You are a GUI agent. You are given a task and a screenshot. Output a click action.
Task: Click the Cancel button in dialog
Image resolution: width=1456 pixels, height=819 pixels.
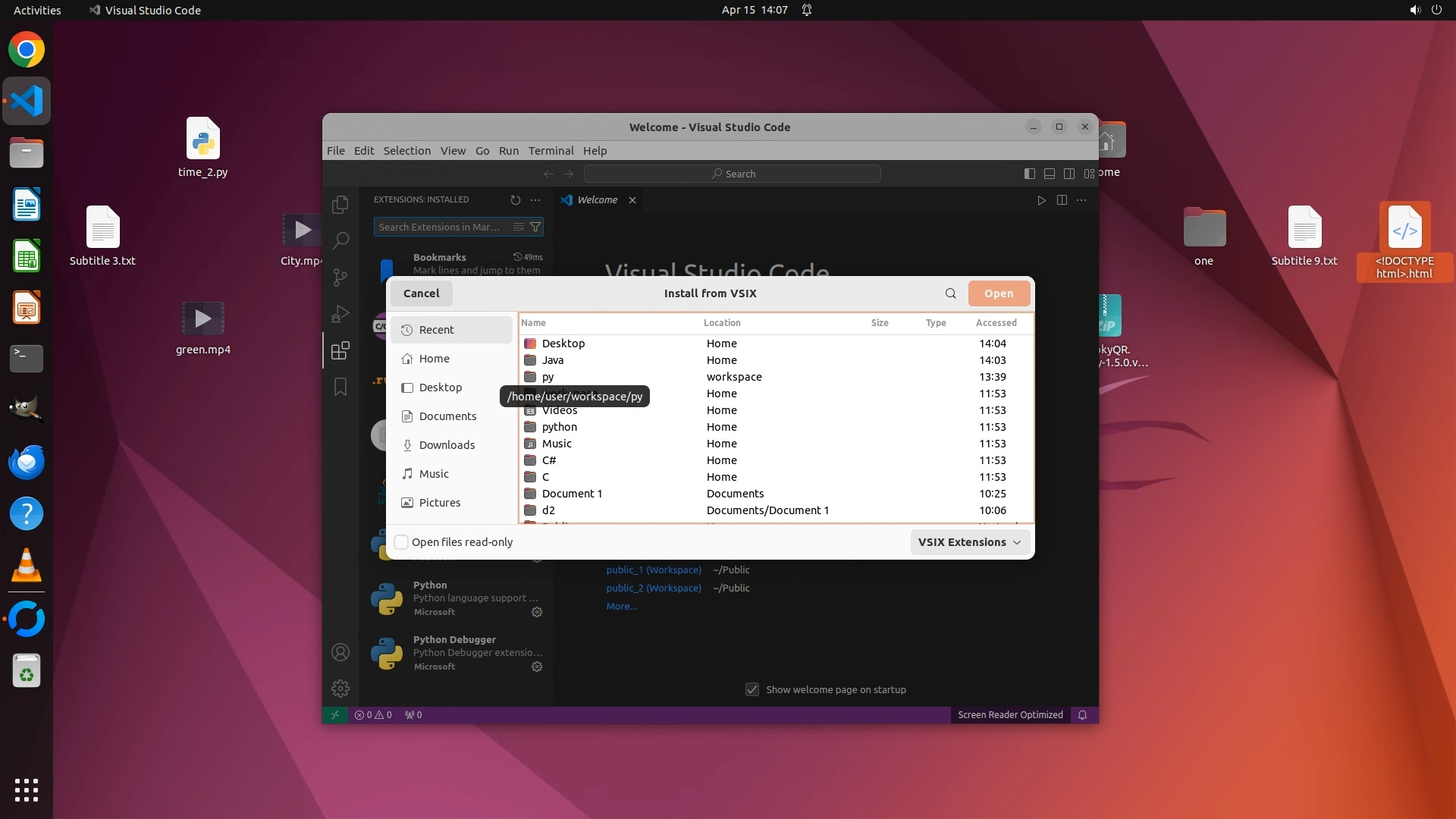click(421, 293)
